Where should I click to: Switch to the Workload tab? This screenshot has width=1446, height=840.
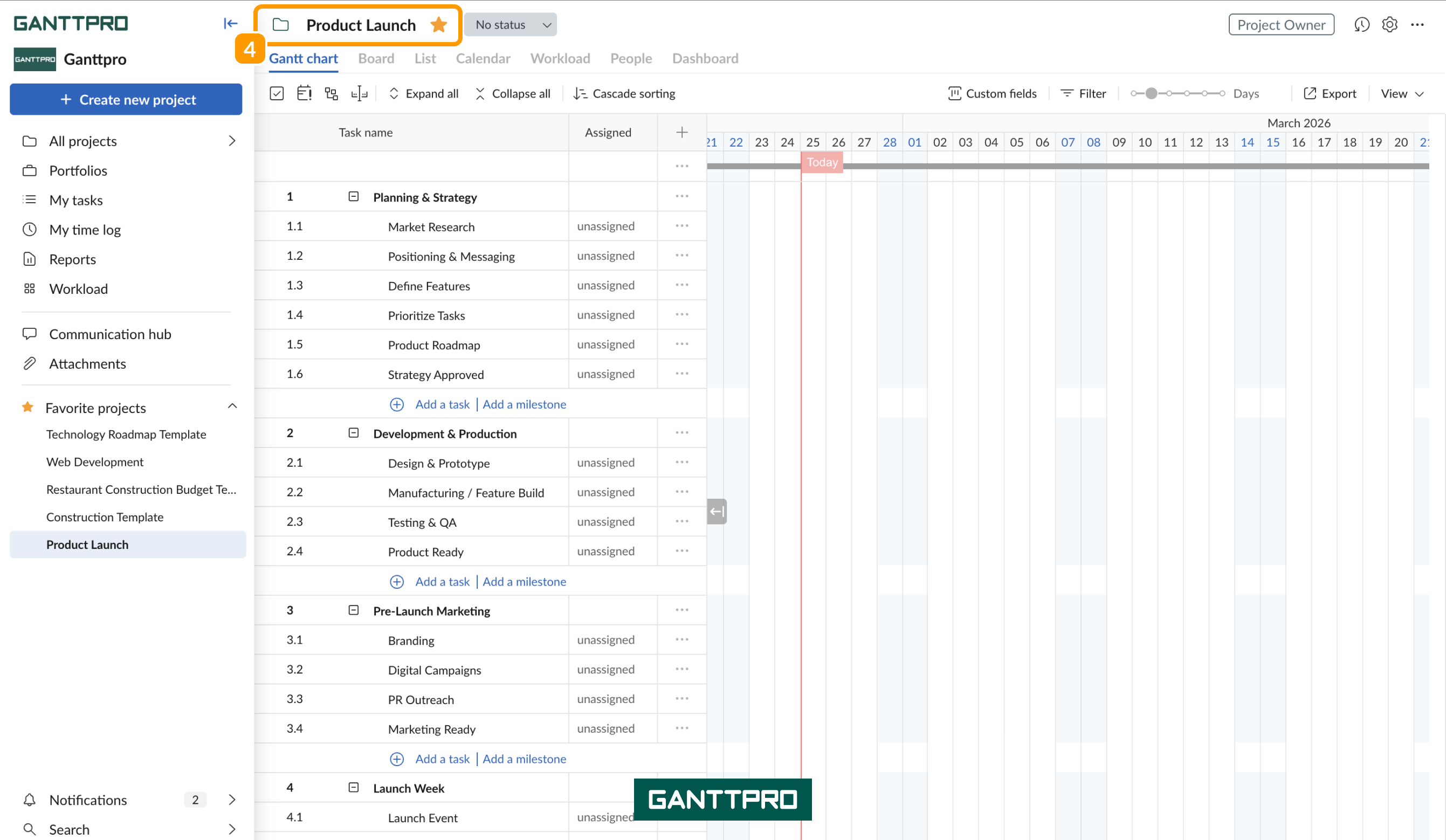tap(560, 59)
